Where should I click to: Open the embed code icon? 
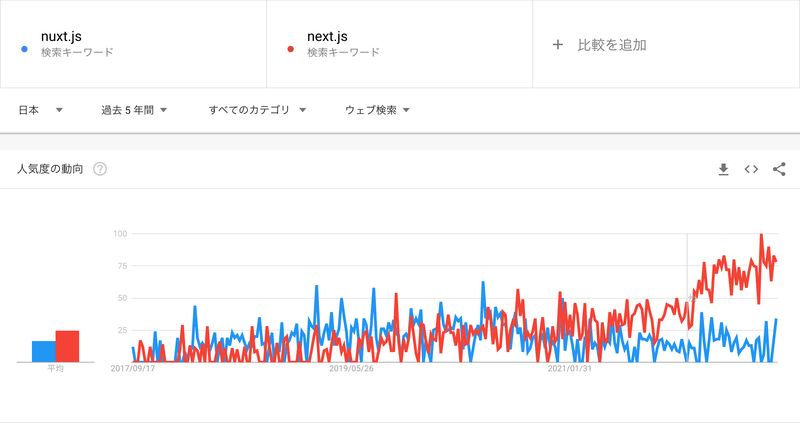click(751, 169)
